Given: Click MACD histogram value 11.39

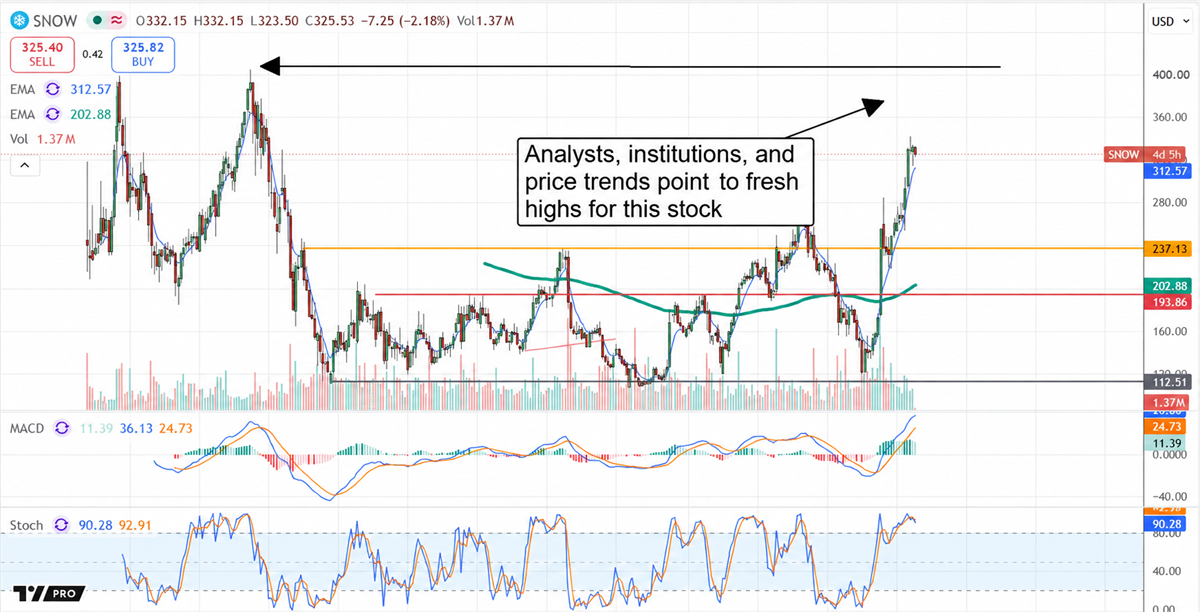Looking at the screenshot, I should tap(96, 428).
